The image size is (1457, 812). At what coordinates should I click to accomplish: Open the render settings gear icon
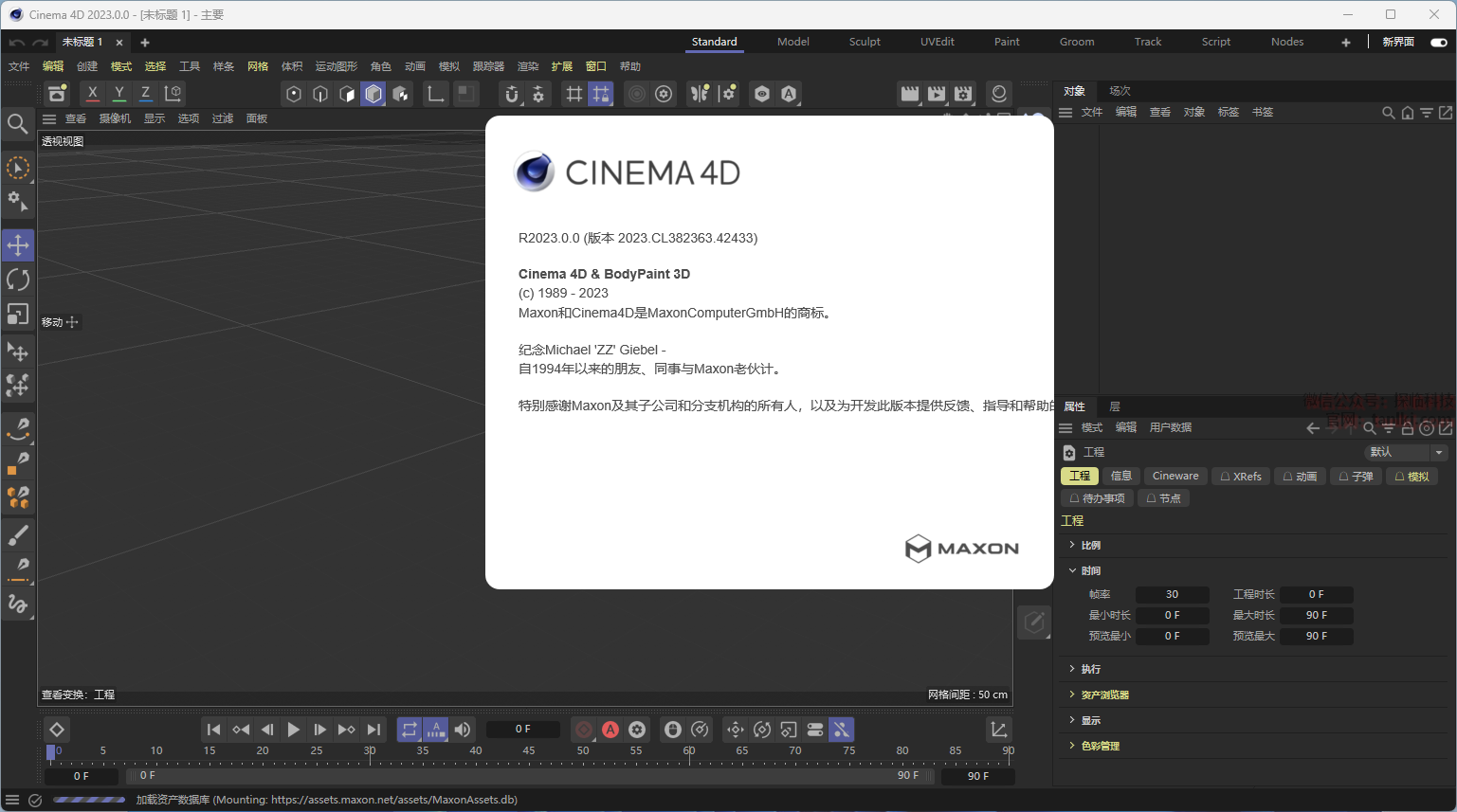click(963, 94)
